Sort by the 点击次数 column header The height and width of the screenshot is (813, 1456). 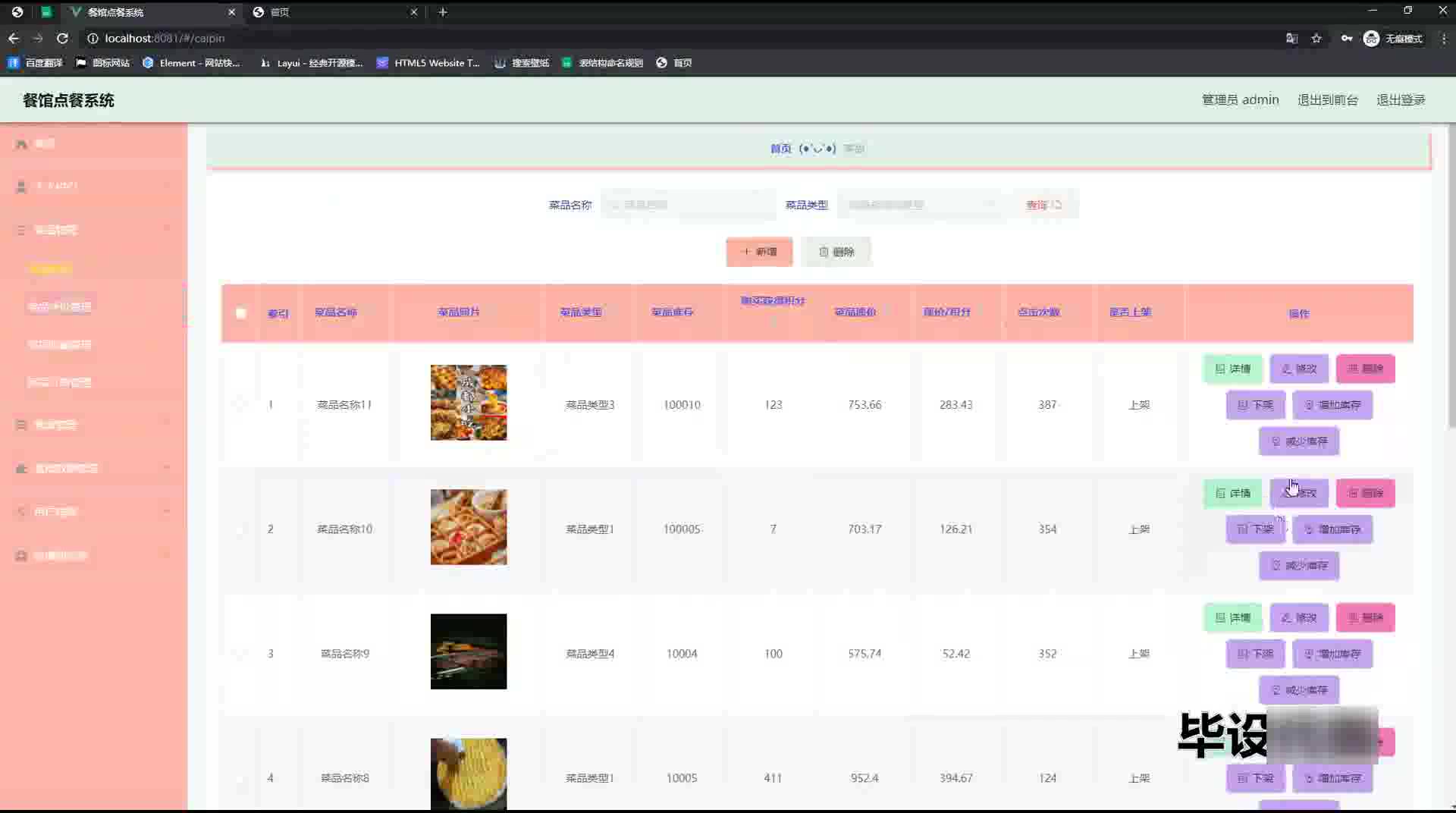click(x=1038, y=312)
